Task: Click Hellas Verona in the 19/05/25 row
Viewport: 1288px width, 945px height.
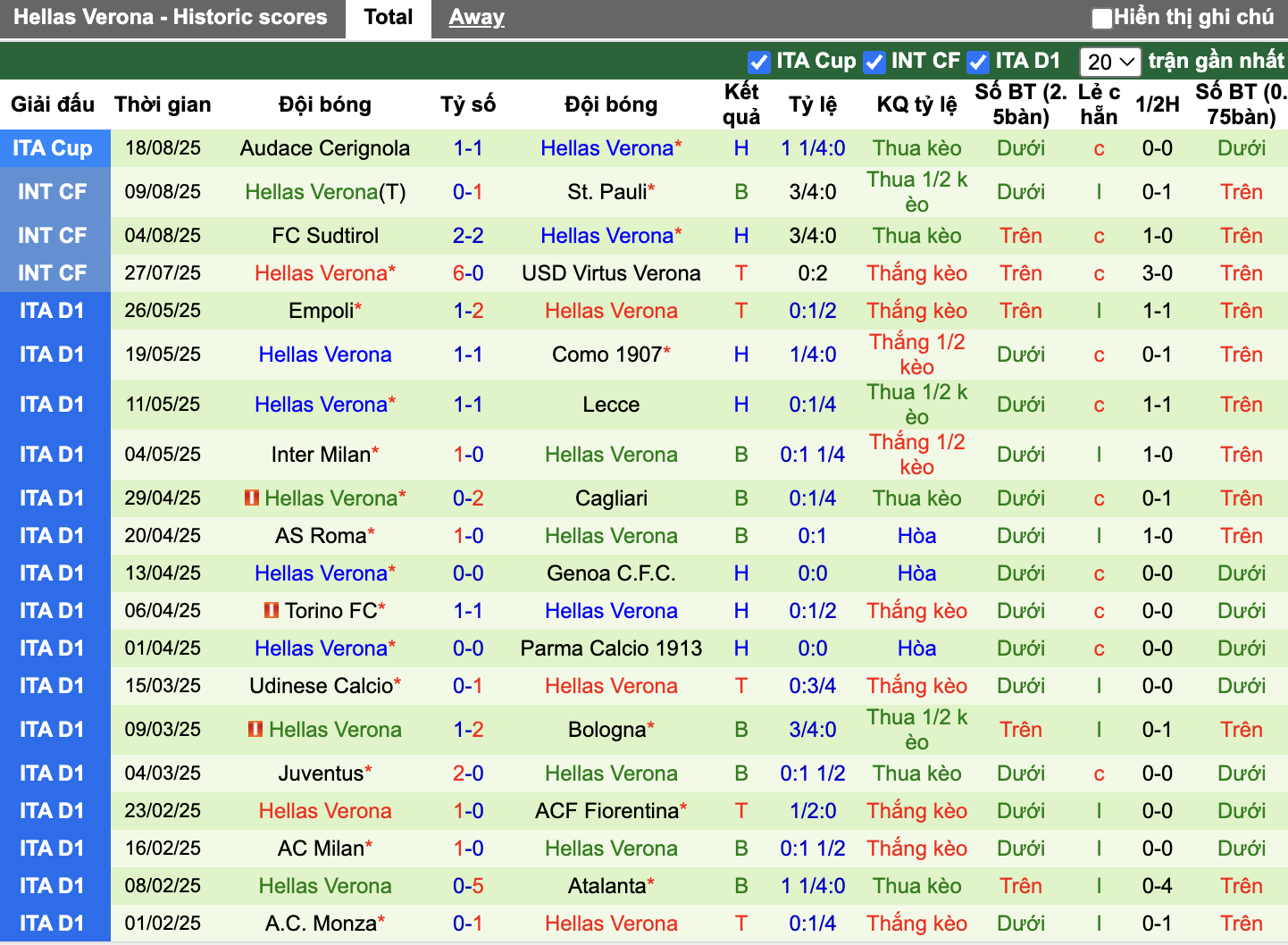Action: 325,355
